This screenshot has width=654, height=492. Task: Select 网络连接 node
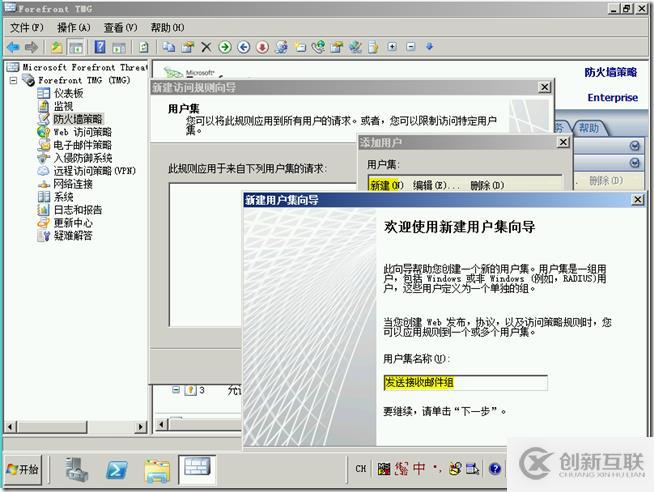(73, 183)
